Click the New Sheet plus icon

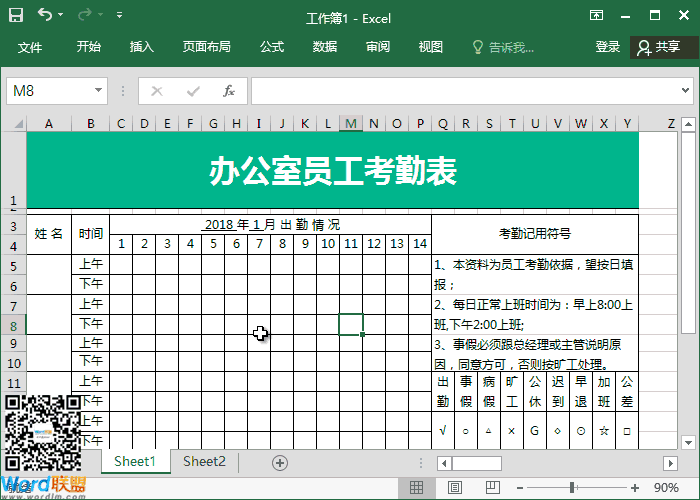(280, 463)
